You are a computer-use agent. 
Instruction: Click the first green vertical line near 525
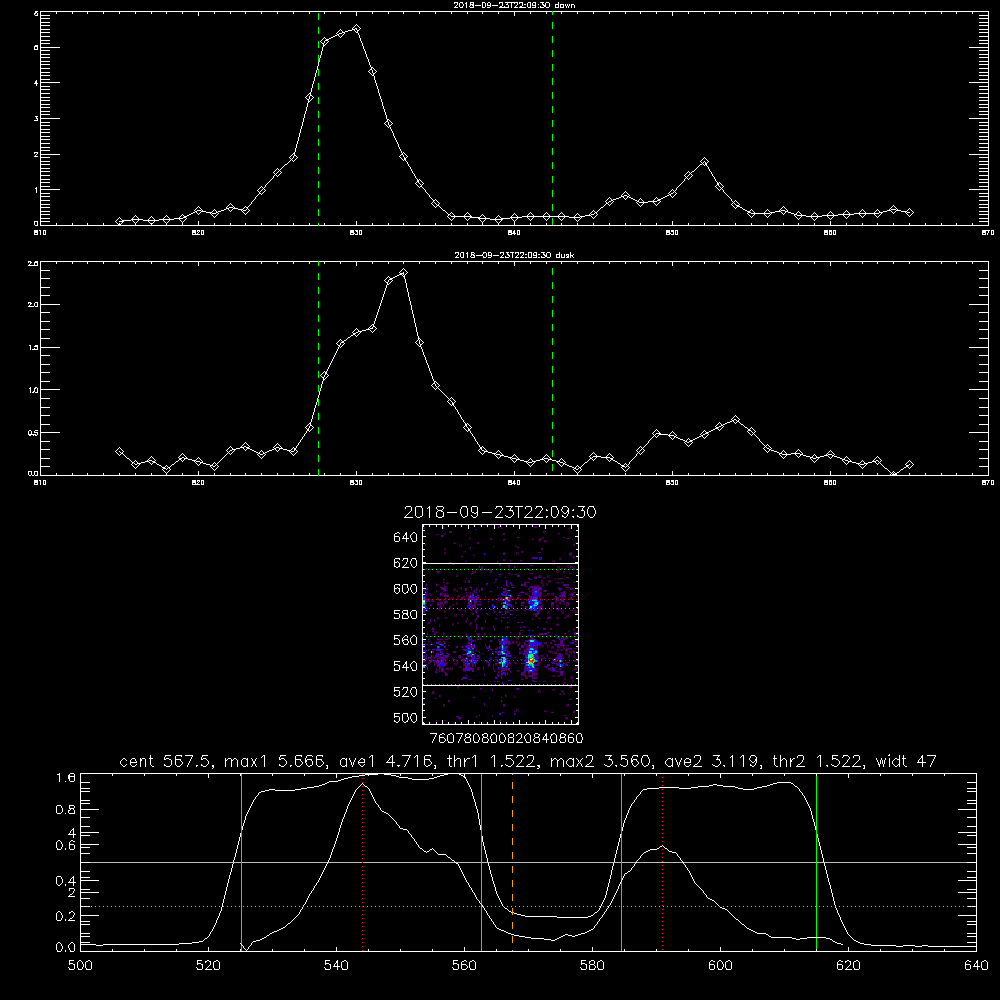point(241,862)
